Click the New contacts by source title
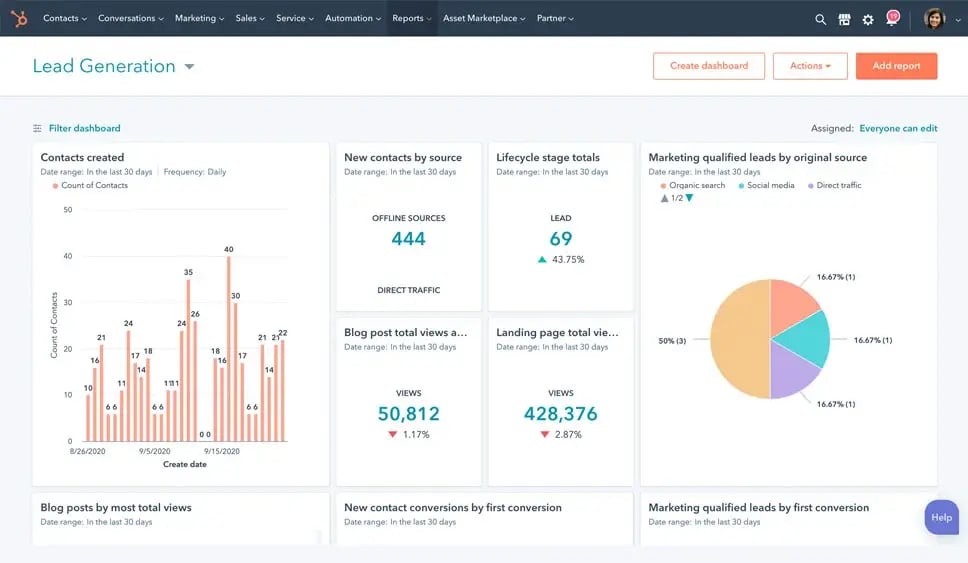 (403, 157)
